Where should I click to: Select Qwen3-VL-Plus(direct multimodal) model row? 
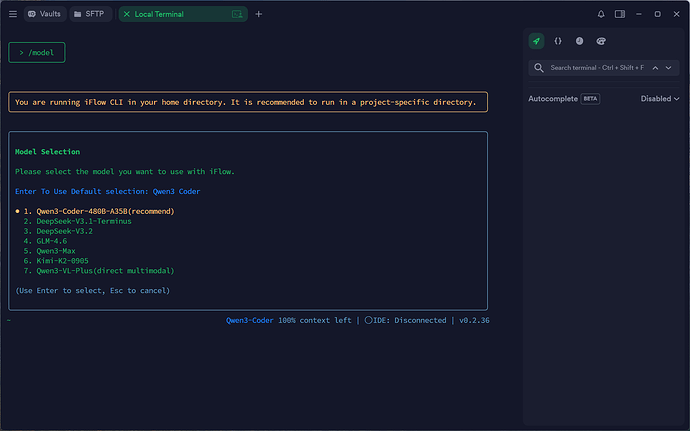[x=99, y=271]
